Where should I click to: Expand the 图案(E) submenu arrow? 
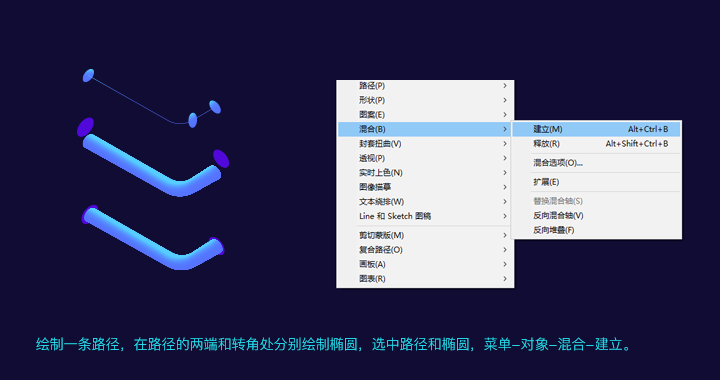click(x=505, y=115)
